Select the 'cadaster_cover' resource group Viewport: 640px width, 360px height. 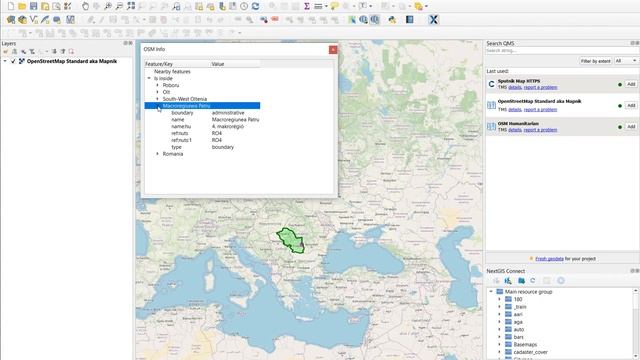[x=531, y=352]
